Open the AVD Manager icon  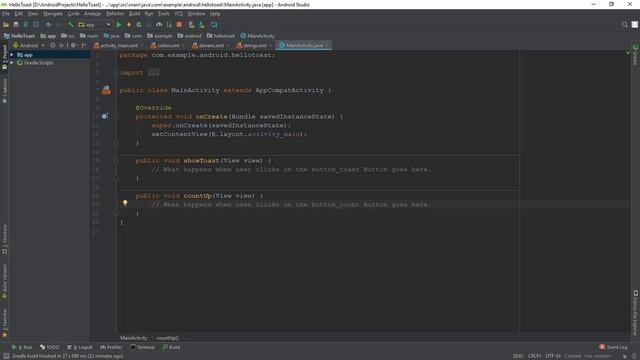(x=191, y=25)
